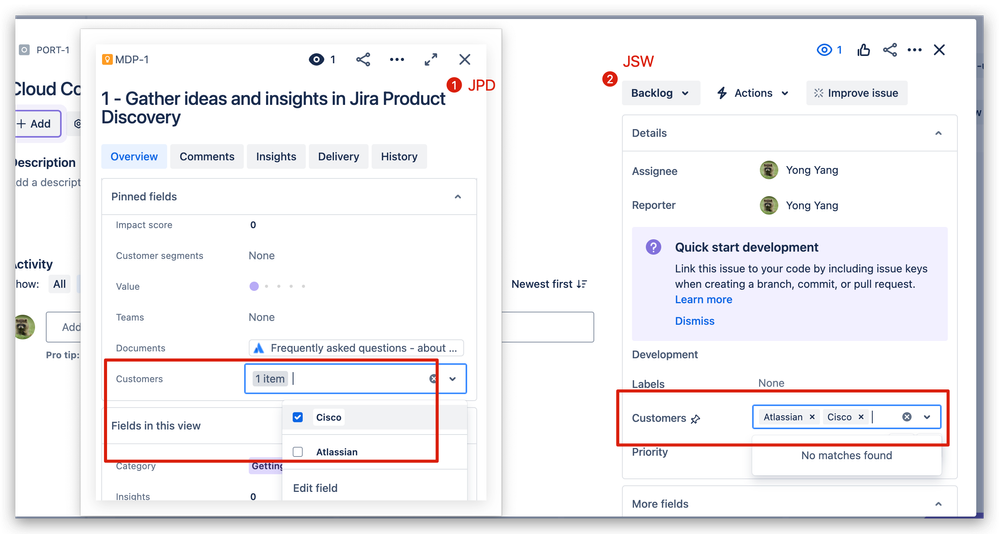Toggle JSW Customers dropdown chevron
The width and height of the screenshot is (999, 534).
coord(927,417)
